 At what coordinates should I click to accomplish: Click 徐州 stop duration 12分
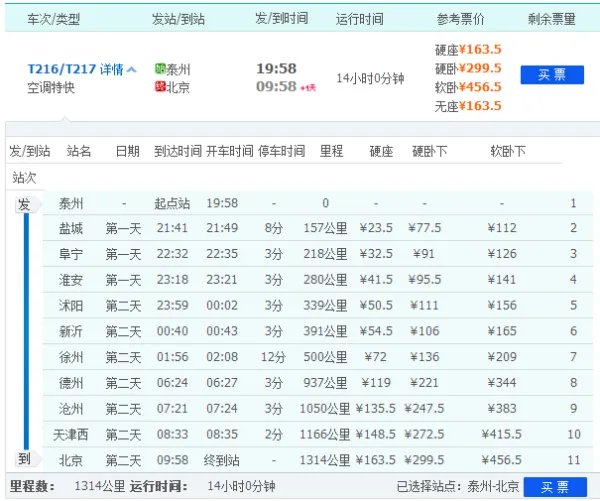tap(273, 357)
